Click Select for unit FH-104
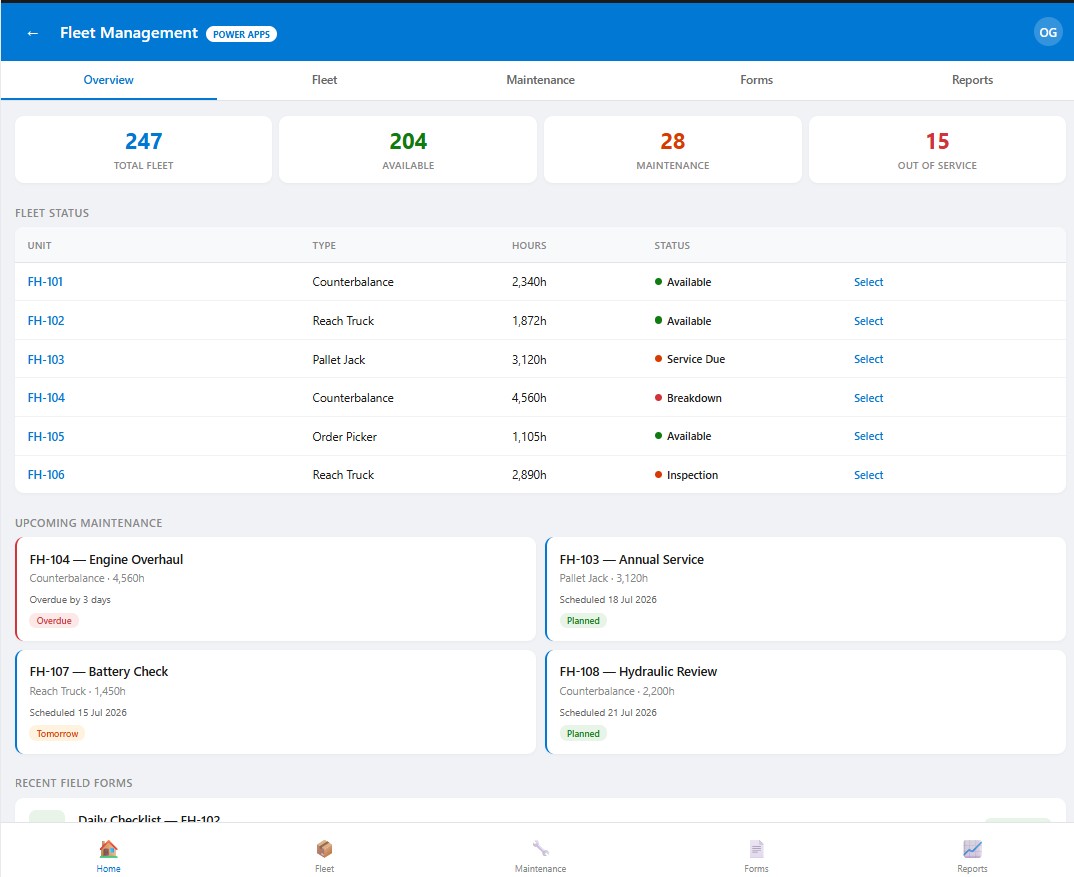 click(x=868, y=398)
